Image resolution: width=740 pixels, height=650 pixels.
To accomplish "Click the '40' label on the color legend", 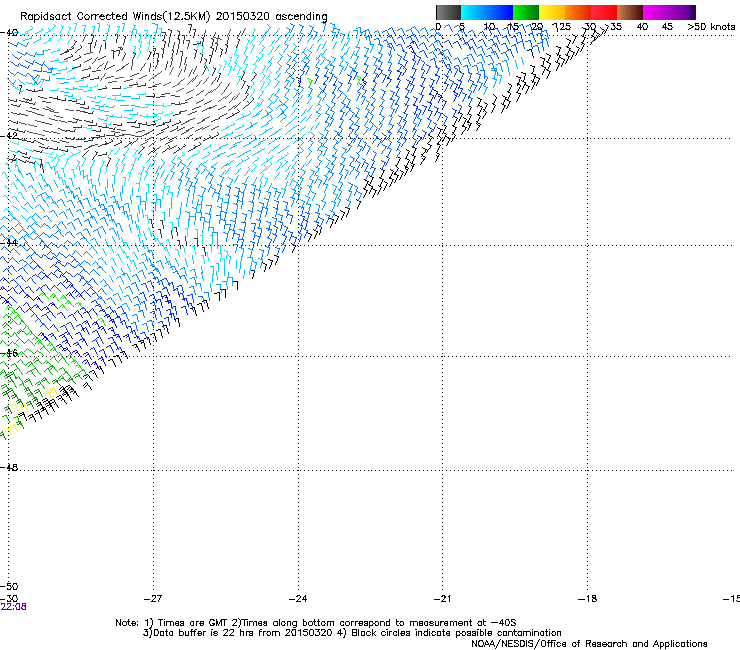I will 642,26.
